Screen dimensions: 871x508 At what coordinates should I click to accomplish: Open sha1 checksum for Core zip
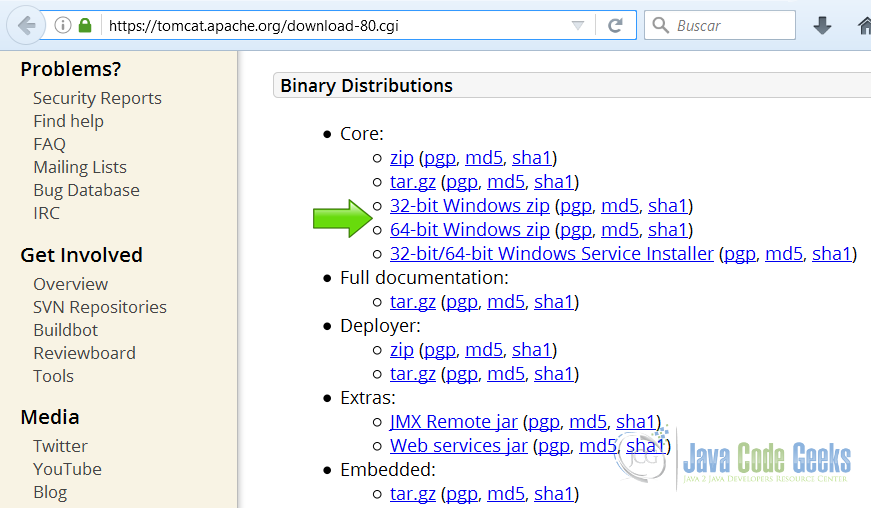click(532, 158)
